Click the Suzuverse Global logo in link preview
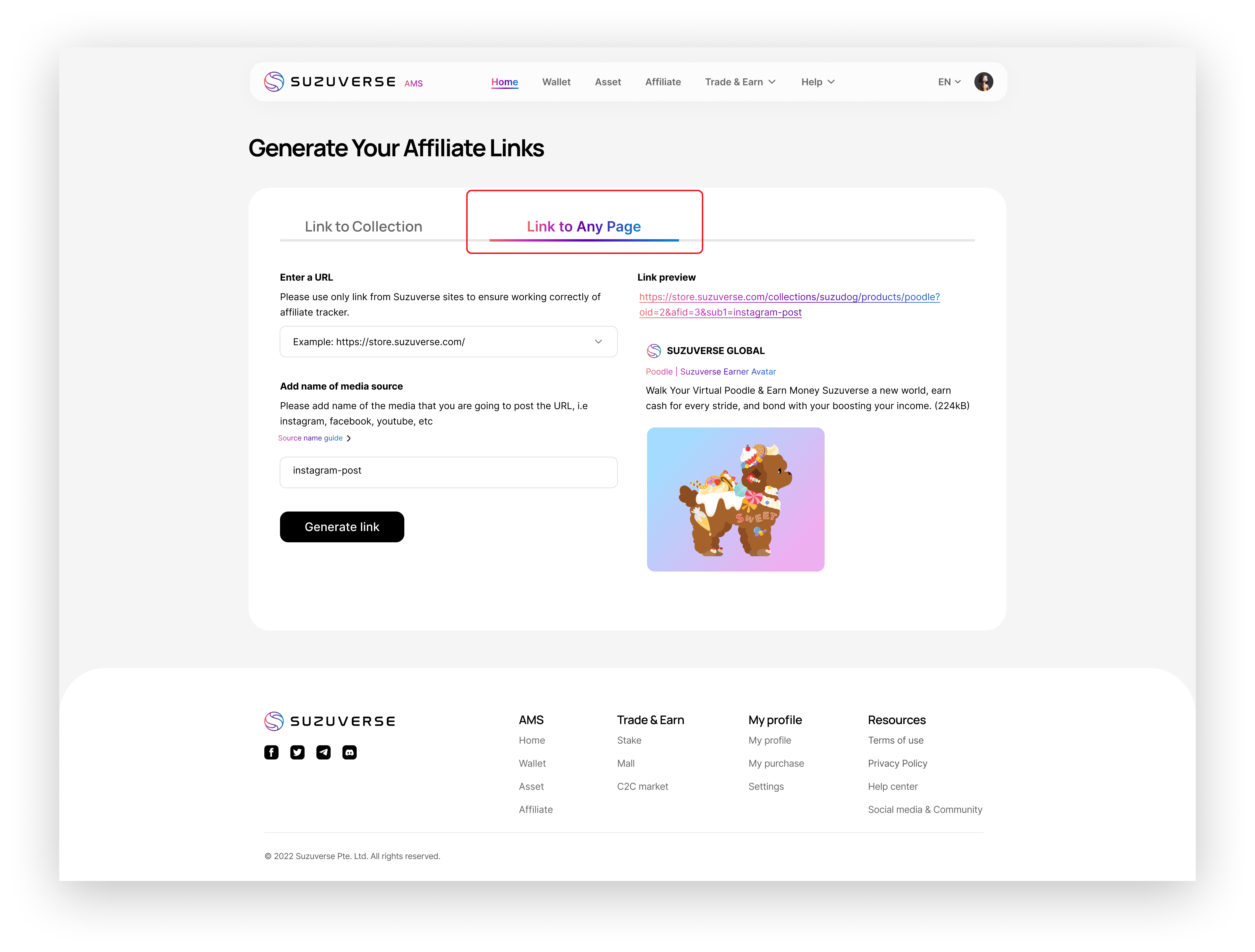The image size is (1255, 952). [x=654, y=350]
